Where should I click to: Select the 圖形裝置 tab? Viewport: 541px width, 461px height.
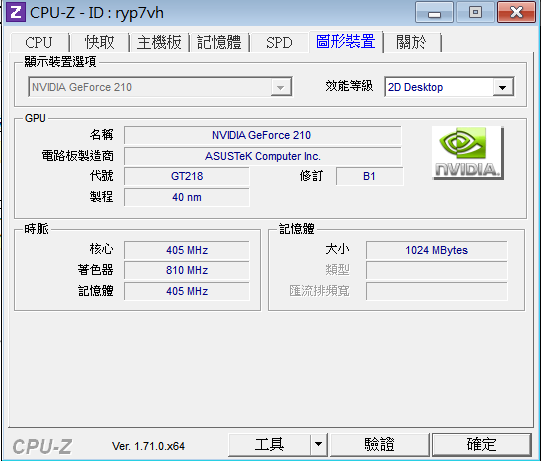tap(346, 42)
